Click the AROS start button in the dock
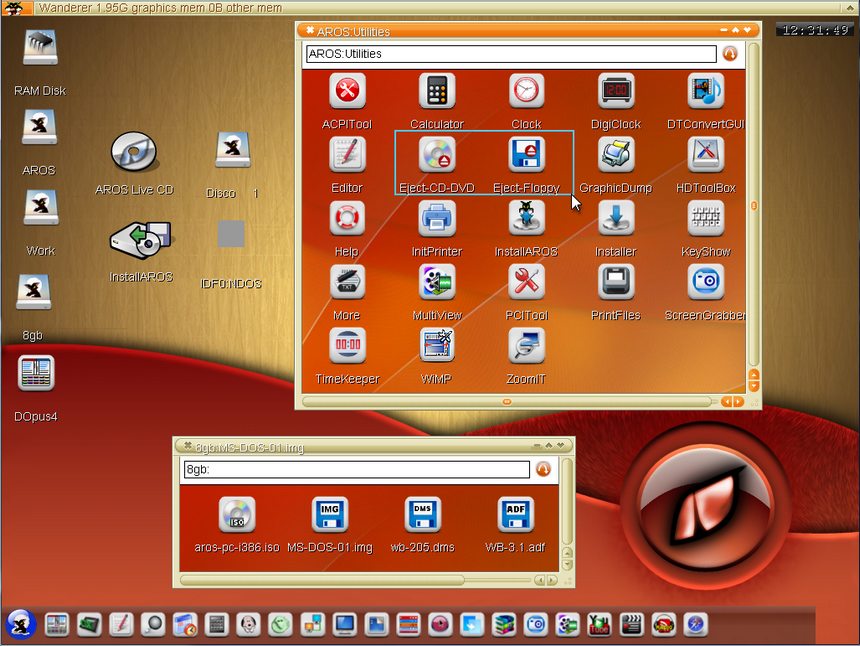The height and width of the screenshot is (646, 860). (21, 624)
